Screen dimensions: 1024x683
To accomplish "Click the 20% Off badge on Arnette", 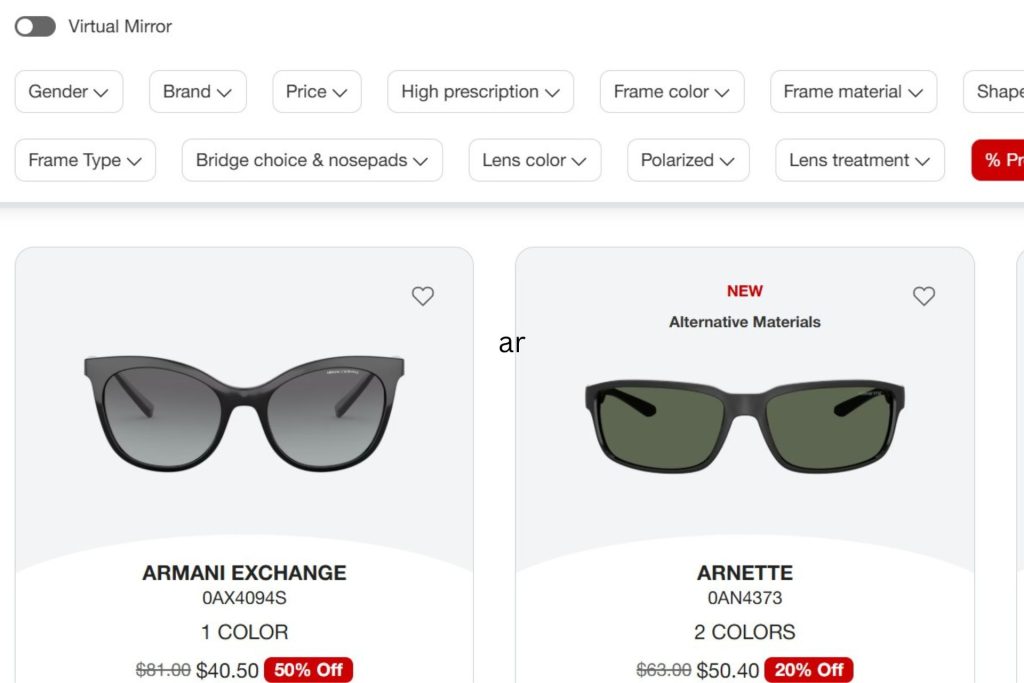I will (x=807, y=670).
